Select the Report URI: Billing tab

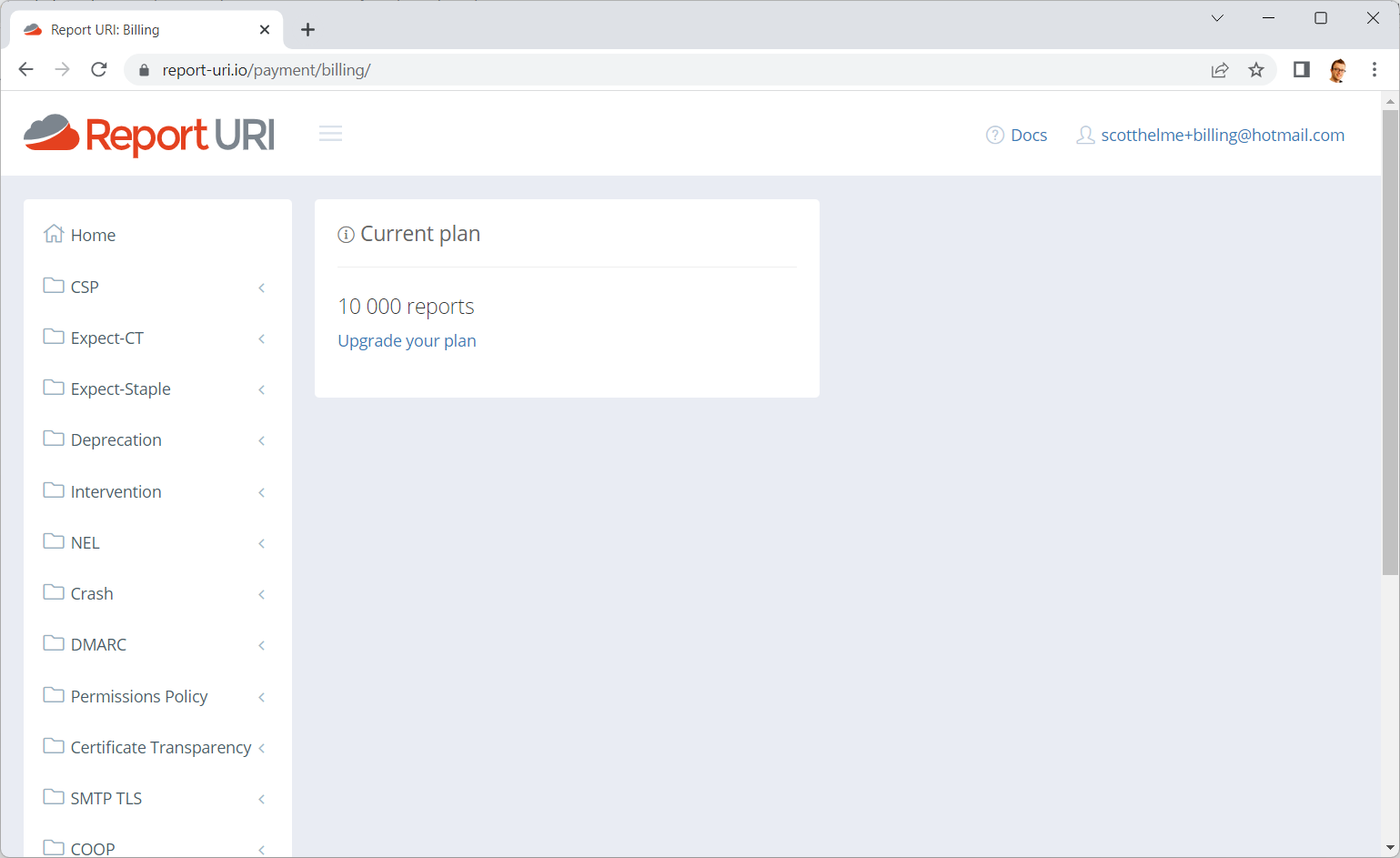[147, 30]
